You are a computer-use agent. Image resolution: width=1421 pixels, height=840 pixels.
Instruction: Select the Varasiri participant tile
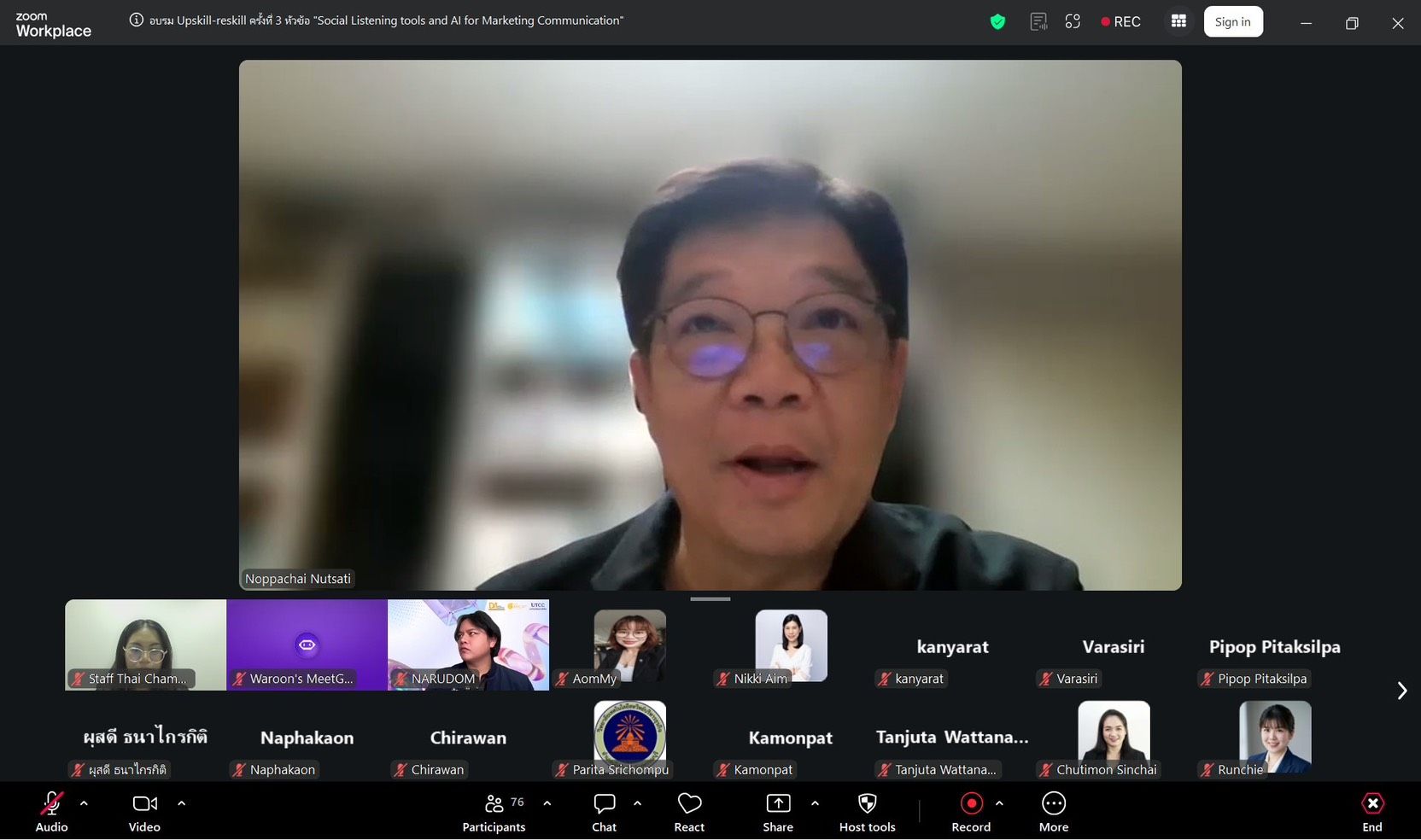coord(1114,645)
